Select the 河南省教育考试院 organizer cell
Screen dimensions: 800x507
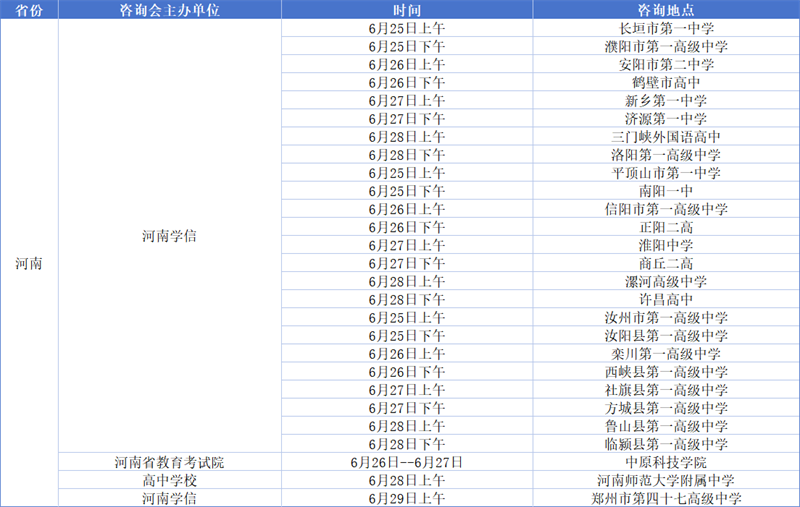(170, 462)
